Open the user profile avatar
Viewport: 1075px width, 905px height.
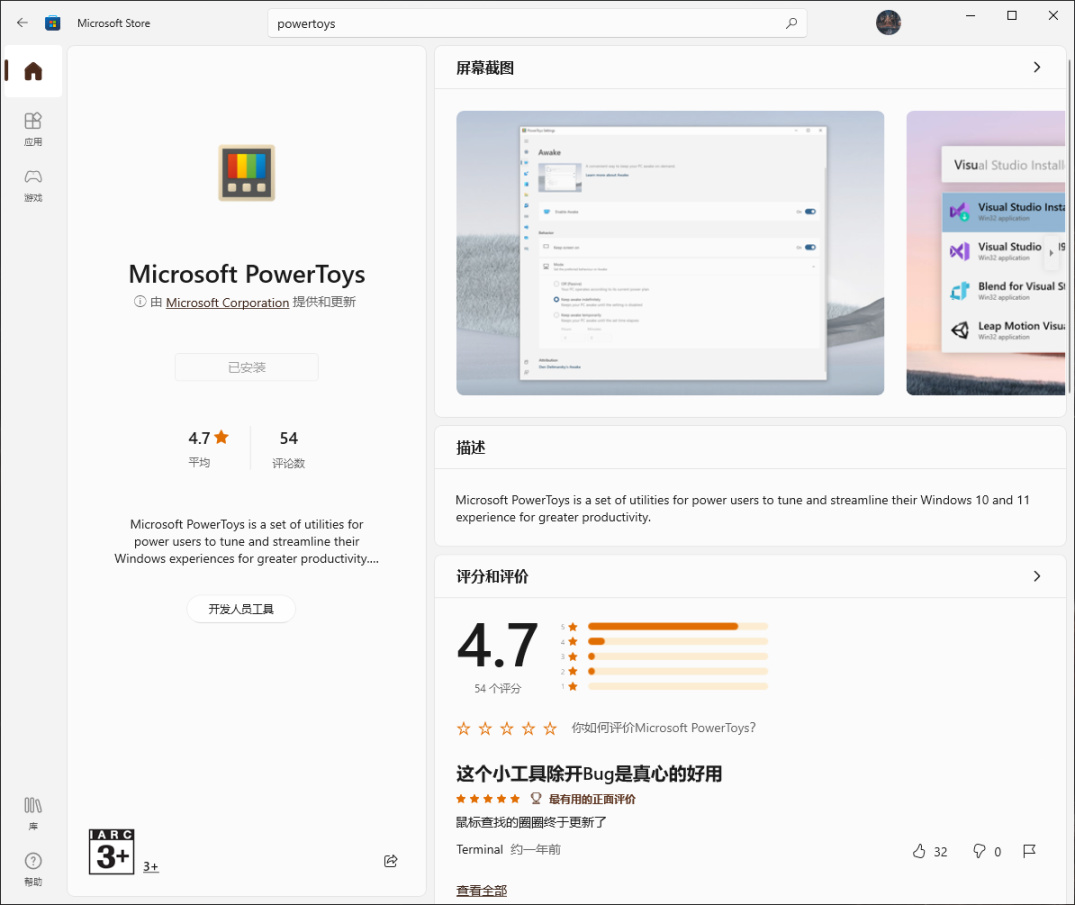coord(888,23)
